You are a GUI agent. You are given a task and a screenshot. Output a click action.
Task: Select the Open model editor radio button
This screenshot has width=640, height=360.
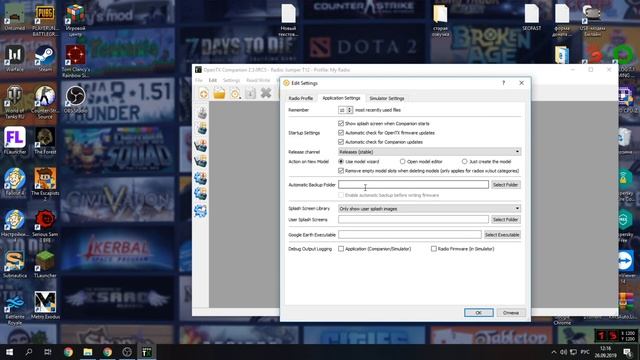tap(402, 162)
